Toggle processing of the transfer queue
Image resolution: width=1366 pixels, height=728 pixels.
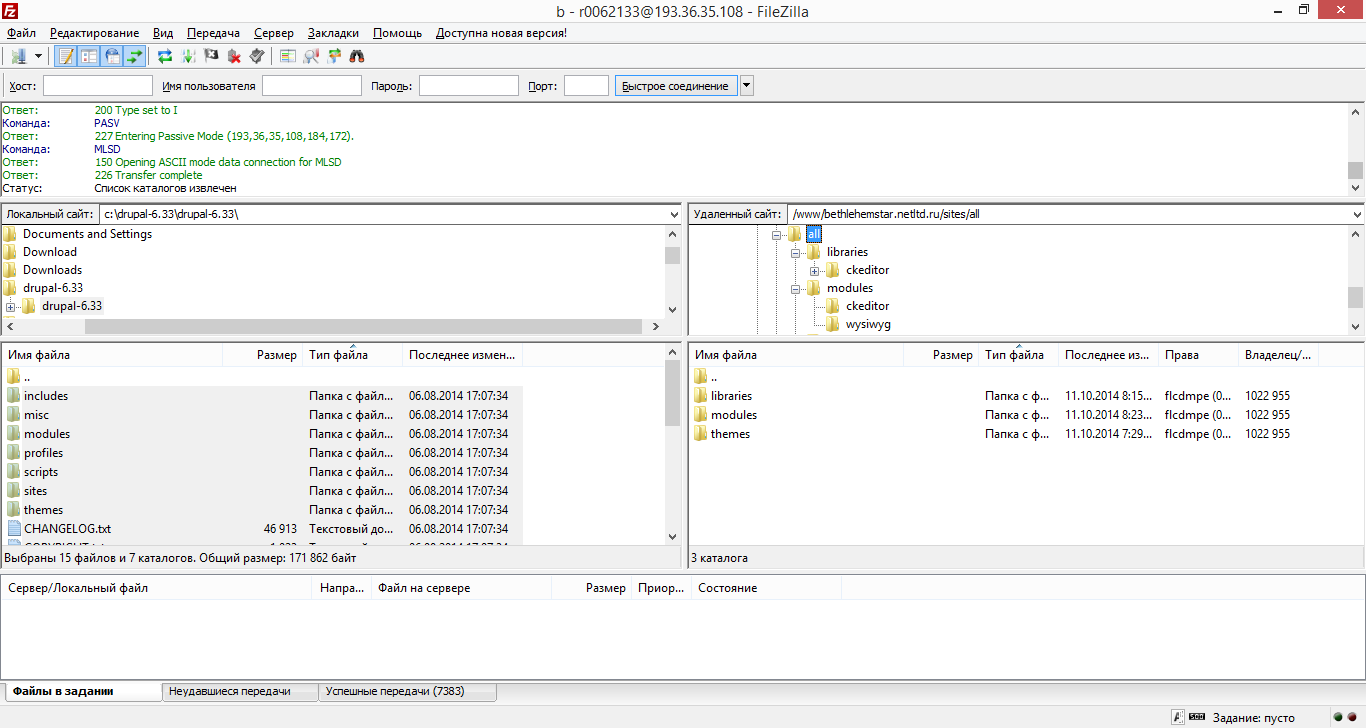(189, 56)
